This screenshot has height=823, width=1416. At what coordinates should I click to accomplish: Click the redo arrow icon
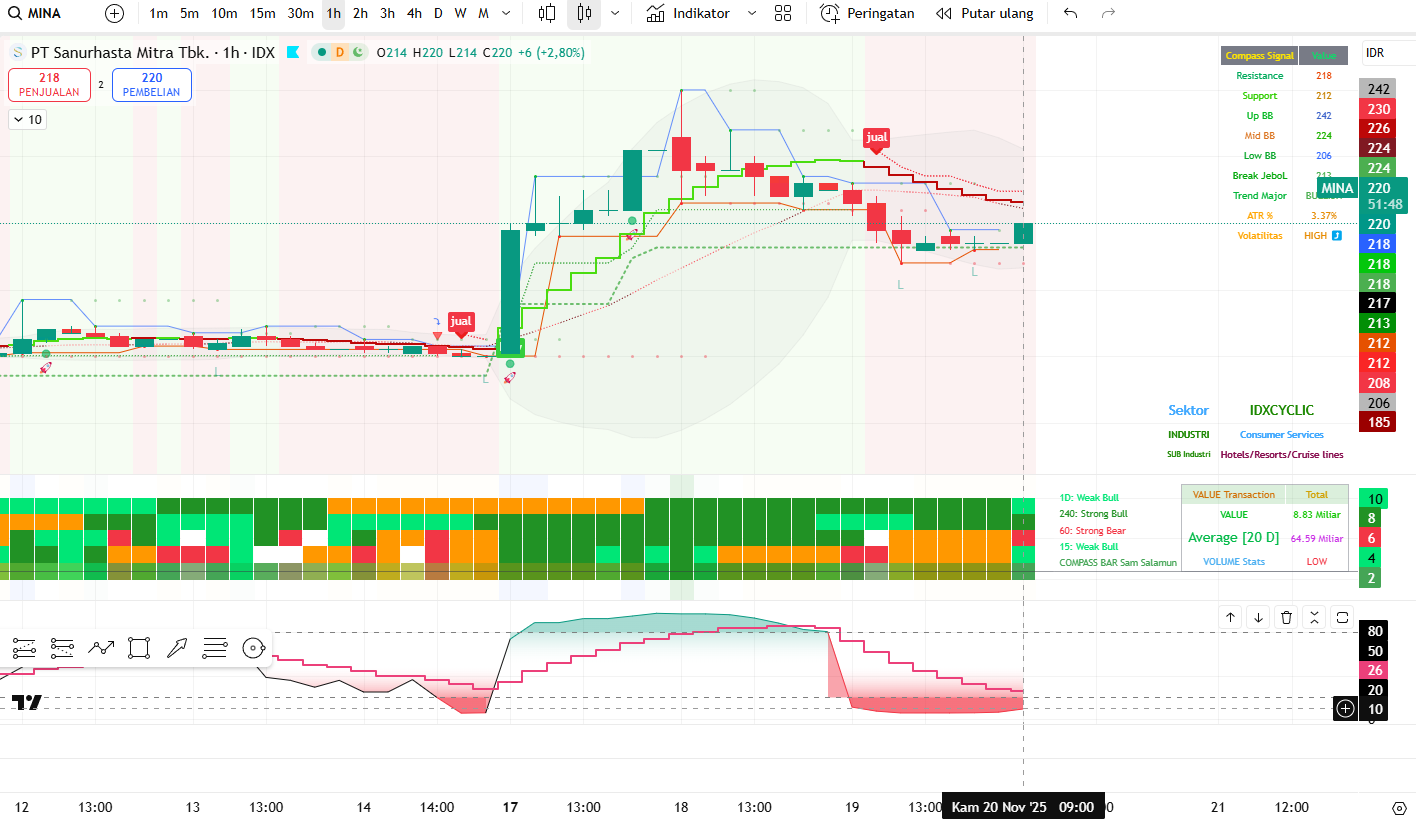[x=1108, y=13]
